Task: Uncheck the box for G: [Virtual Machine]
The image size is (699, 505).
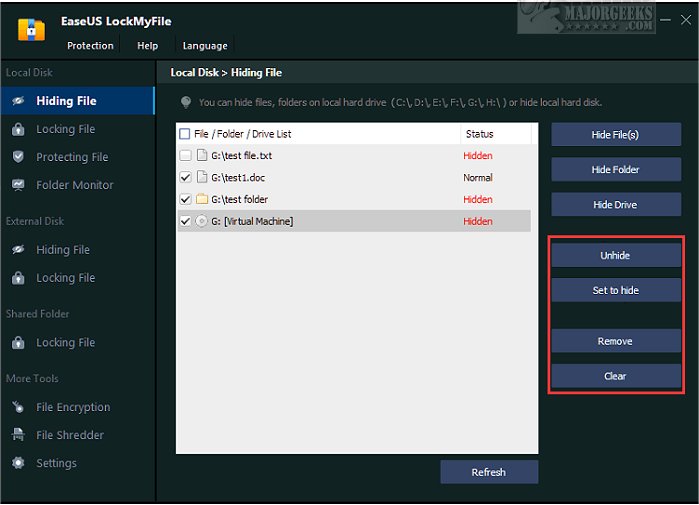Action: [x=185, y=221]
